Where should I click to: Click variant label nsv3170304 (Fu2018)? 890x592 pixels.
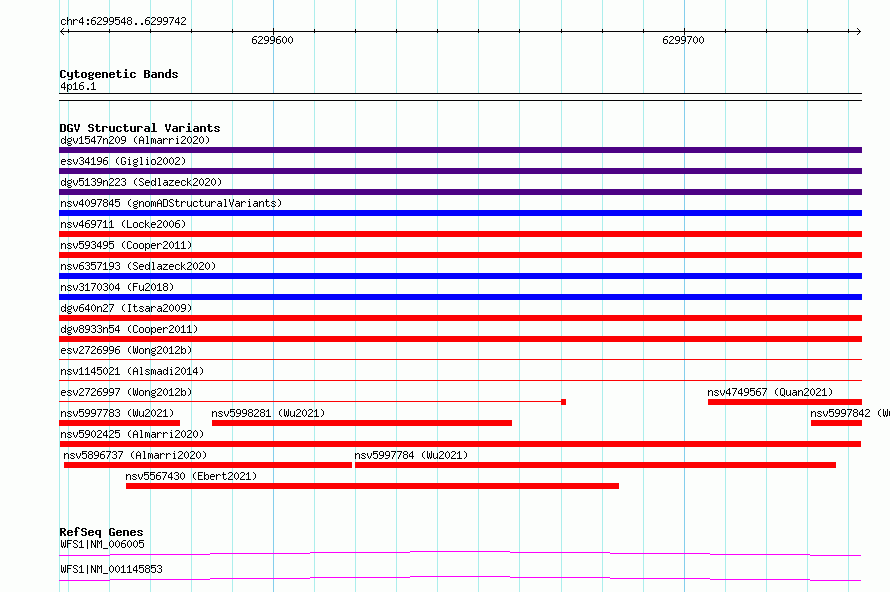117,287
